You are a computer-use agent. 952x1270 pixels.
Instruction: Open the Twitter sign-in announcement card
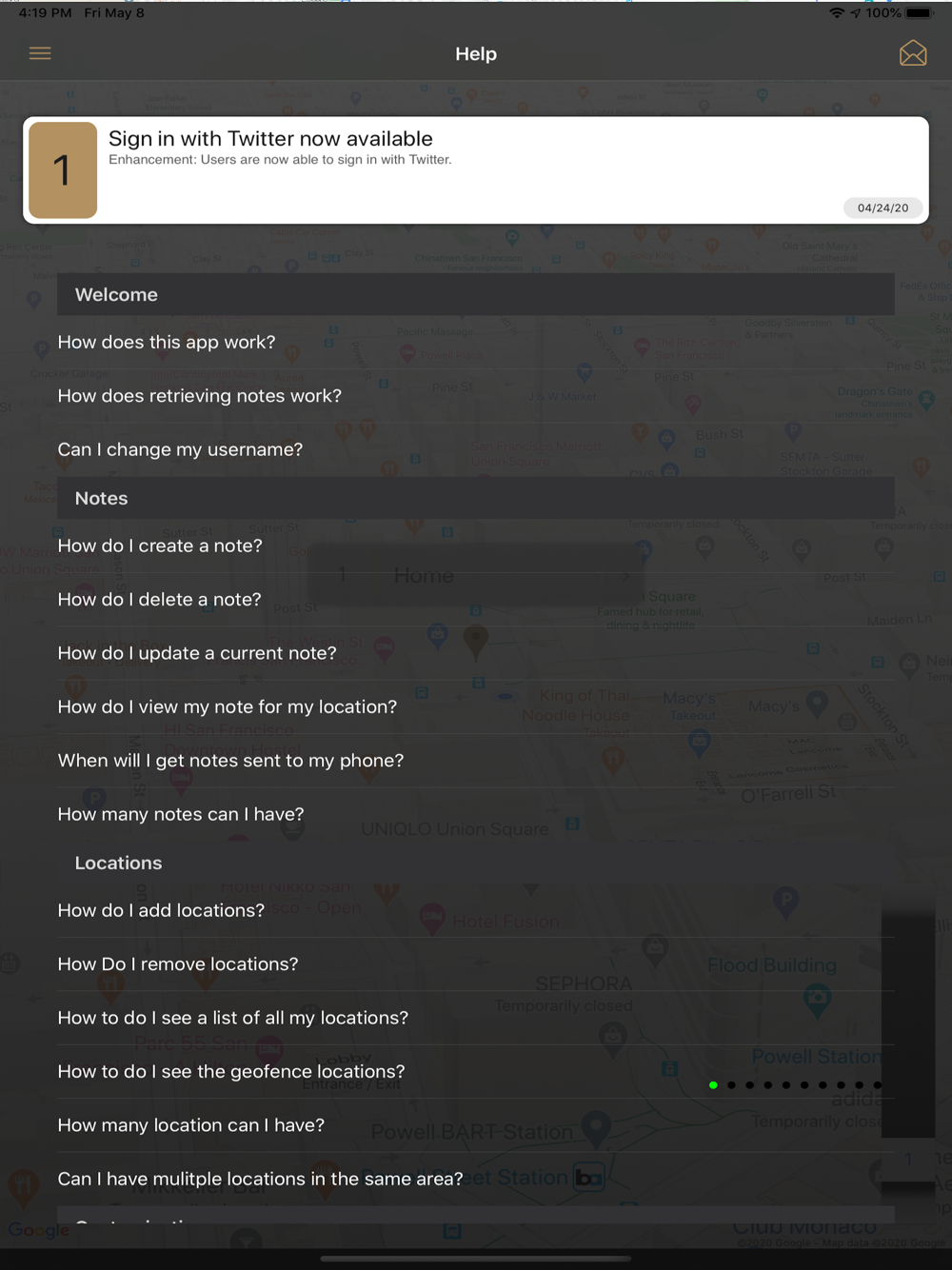476,170
